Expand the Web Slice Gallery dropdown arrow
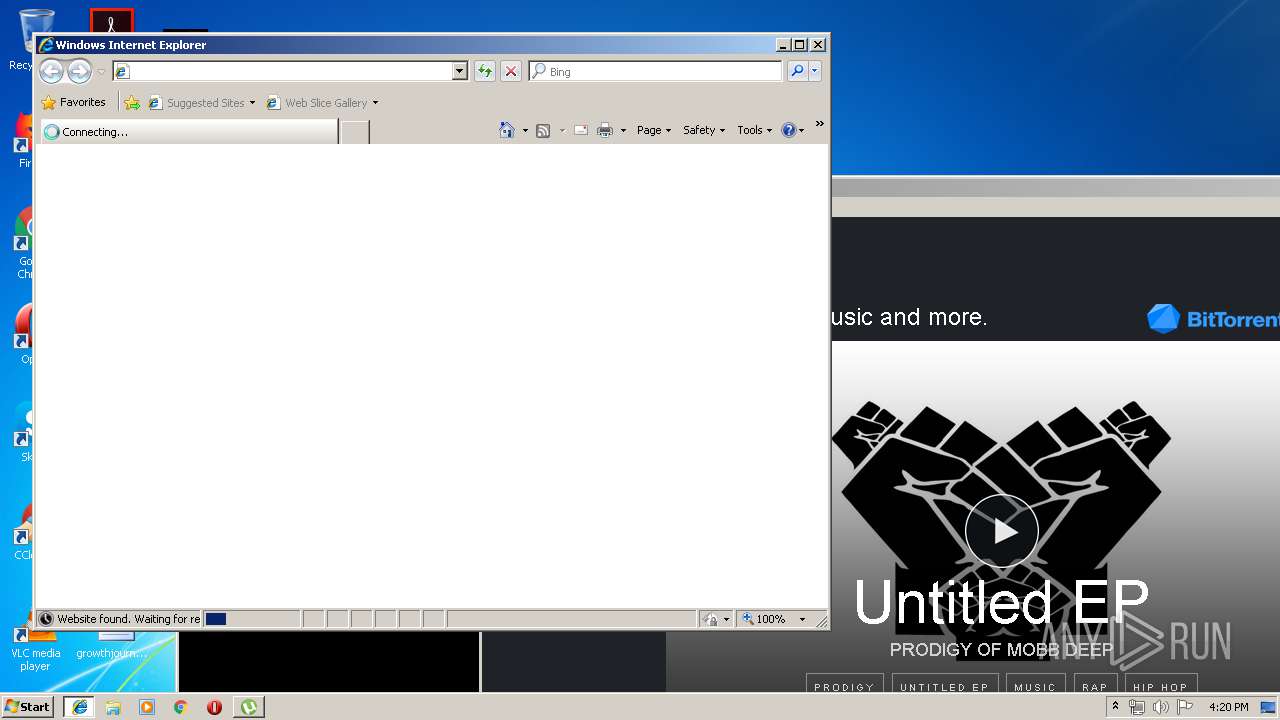Image resolution: width=1280 pixels, height=720 pixels. 375,103
